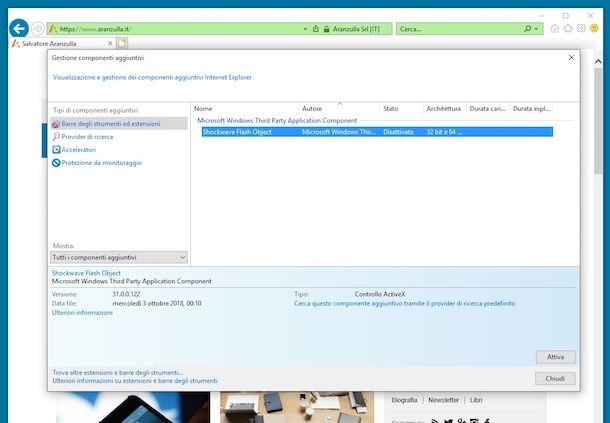Click the magnifying glass search icon
The width and height of the screenshot is (610, 423).
[527, 29]
